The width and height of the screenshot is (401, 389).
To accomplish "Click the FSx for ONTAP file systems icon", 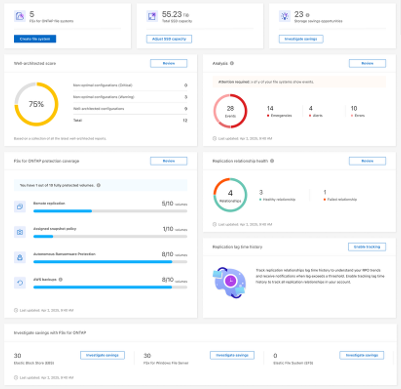I will 20,16.
